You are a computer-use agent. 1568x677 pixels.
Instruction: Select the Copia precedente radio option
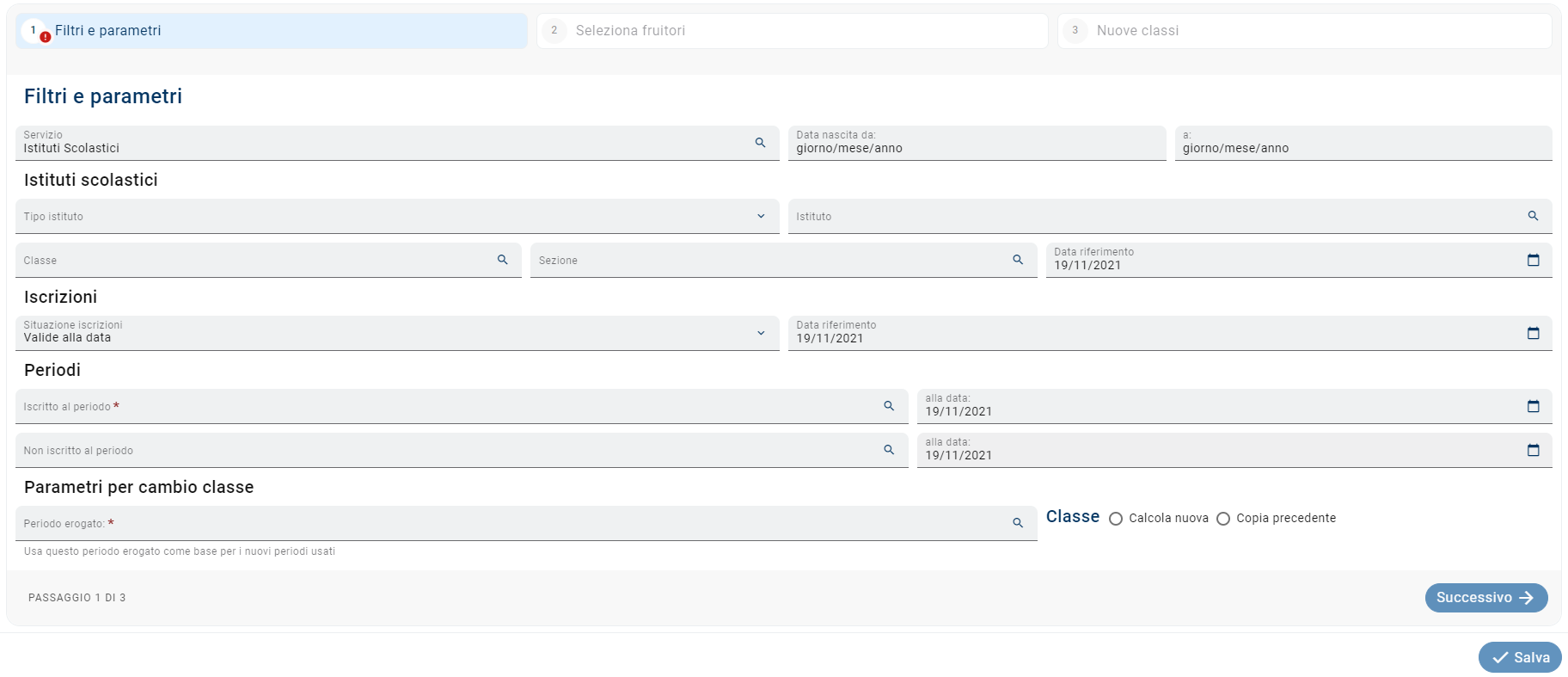click(1223, 519)
